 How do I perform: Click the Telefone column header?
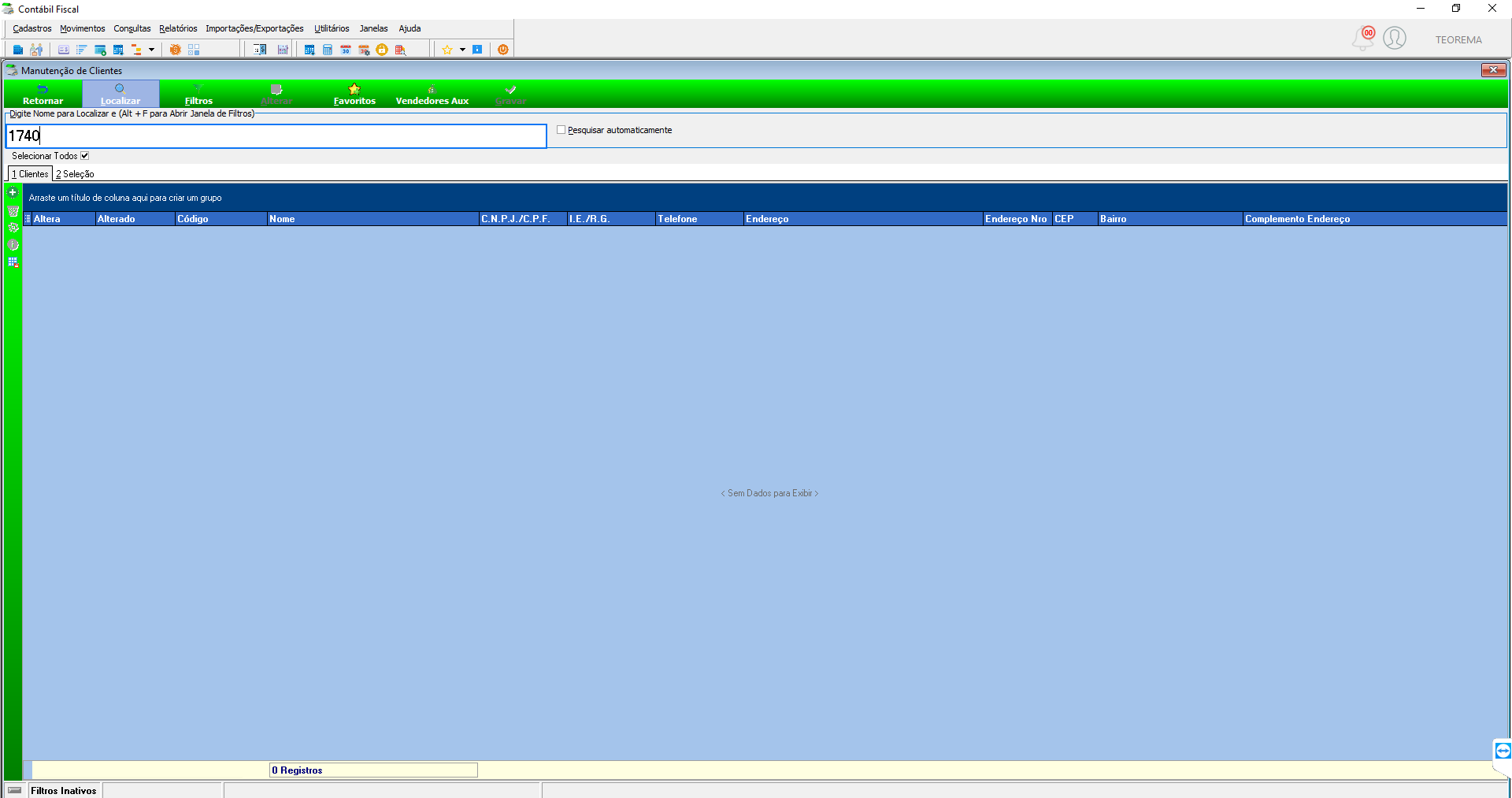pos(699,219)
